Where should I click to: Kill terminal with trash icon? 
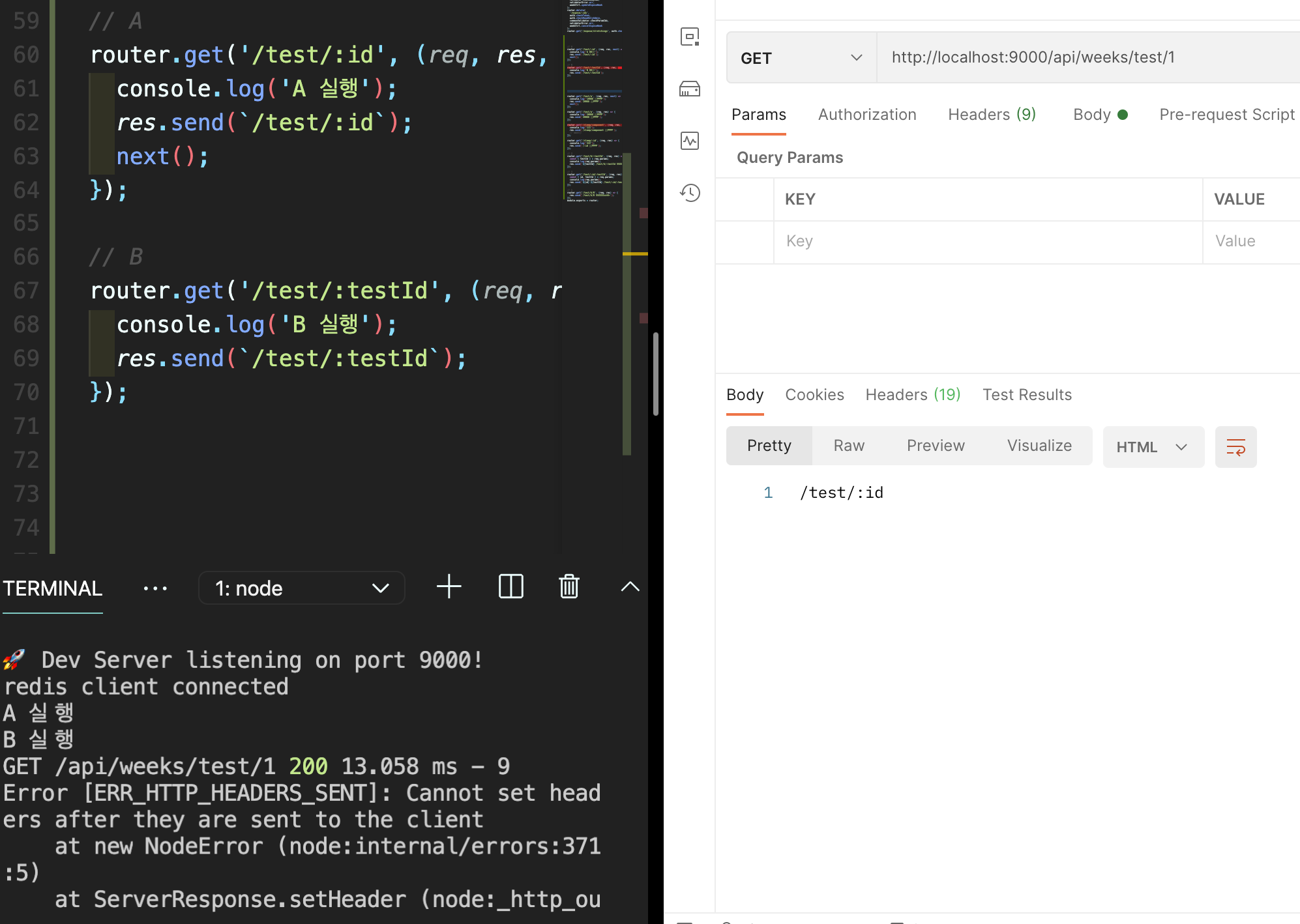569,587
